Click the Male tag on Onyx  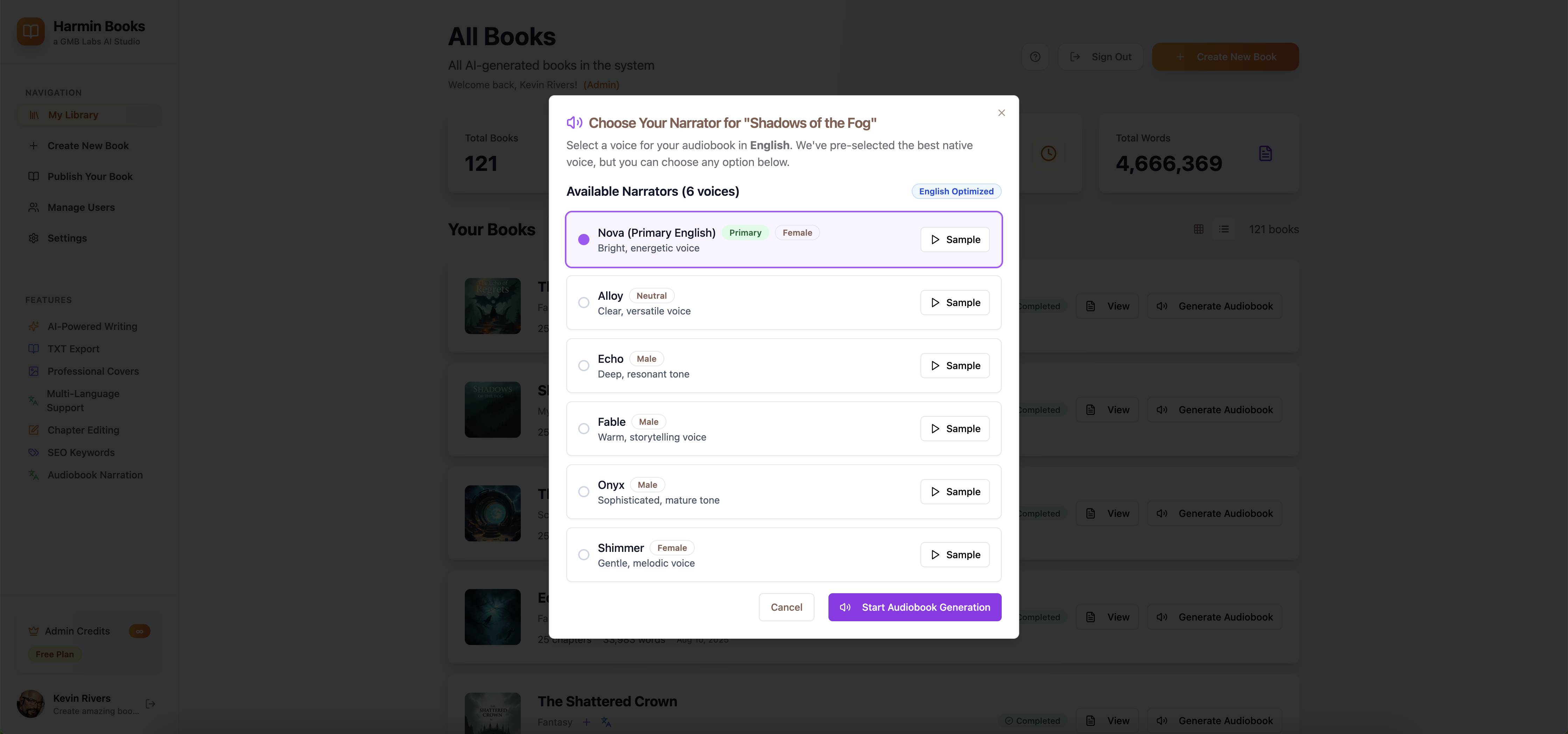[x=647, y=485]
